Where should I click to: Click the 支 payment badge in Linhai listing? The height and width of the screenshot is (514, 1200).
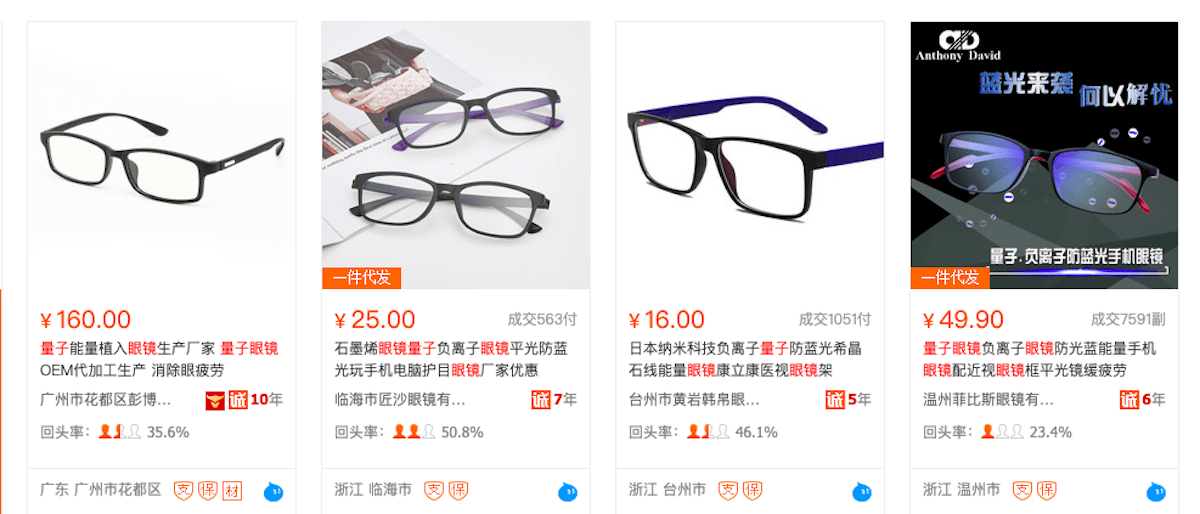pyautogui.click(x=434, y=490)
